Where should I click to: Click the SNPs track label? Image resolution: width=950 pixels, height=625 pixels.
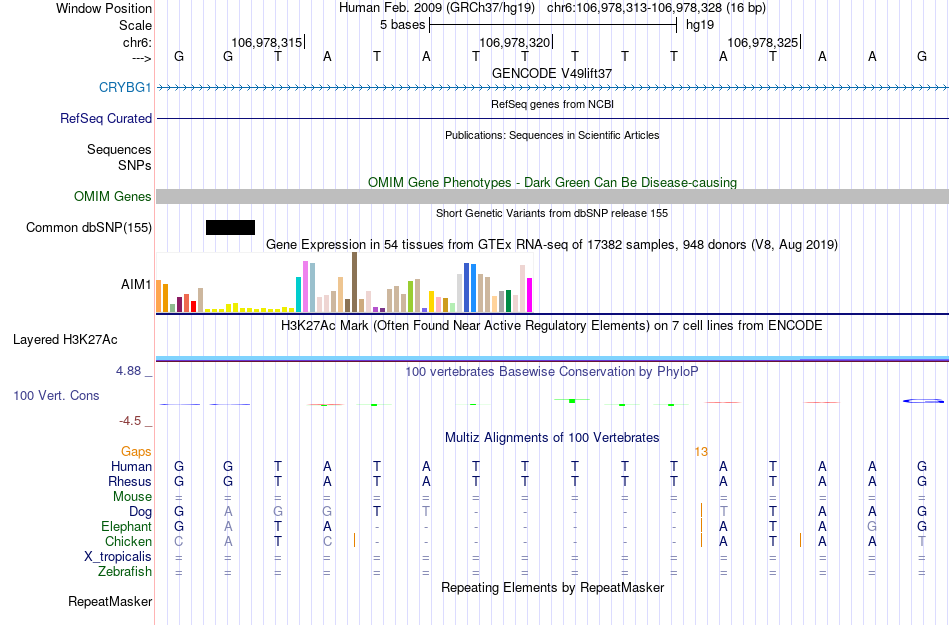[135, 165]
